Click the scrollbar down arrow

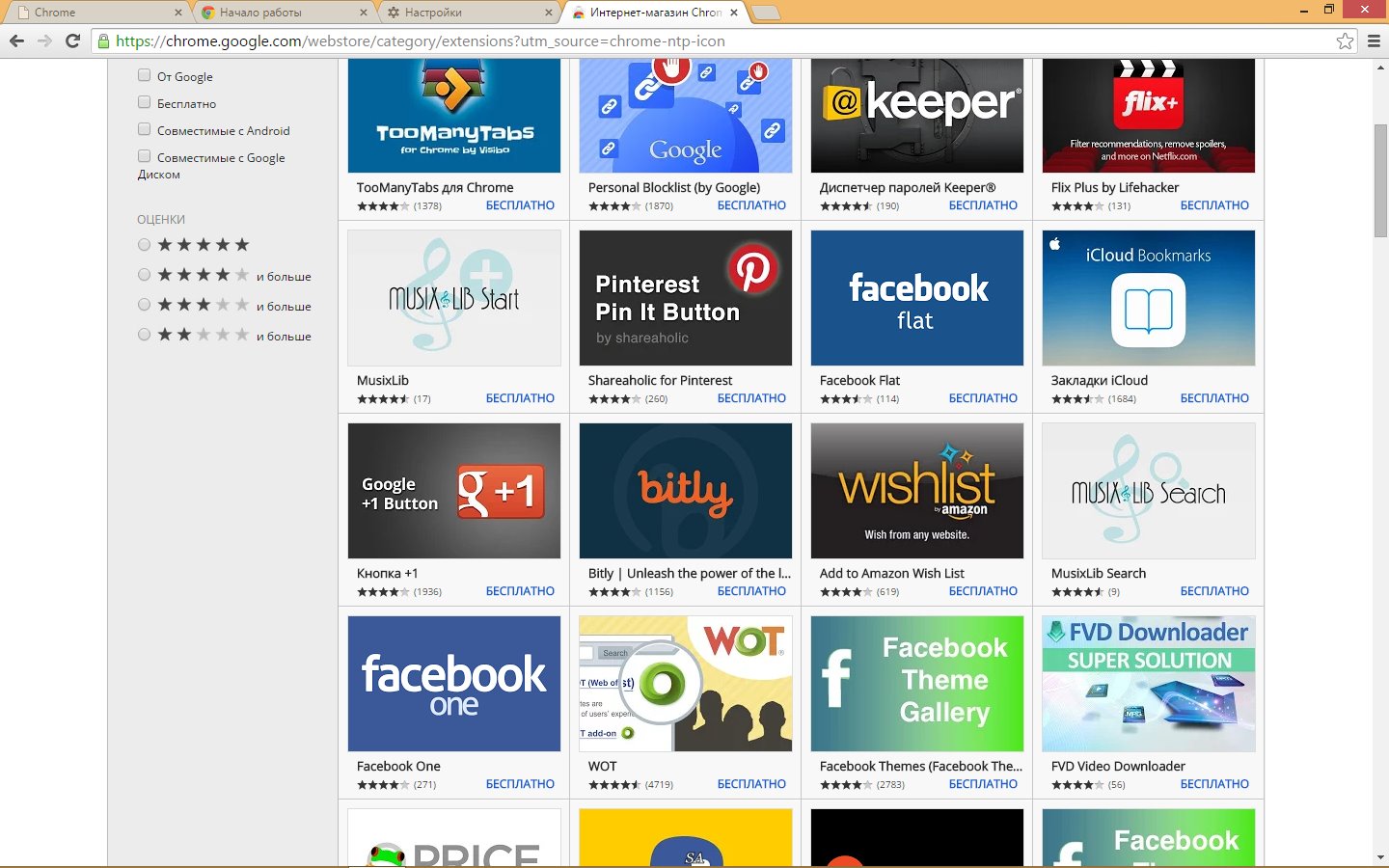(1380, 857)
